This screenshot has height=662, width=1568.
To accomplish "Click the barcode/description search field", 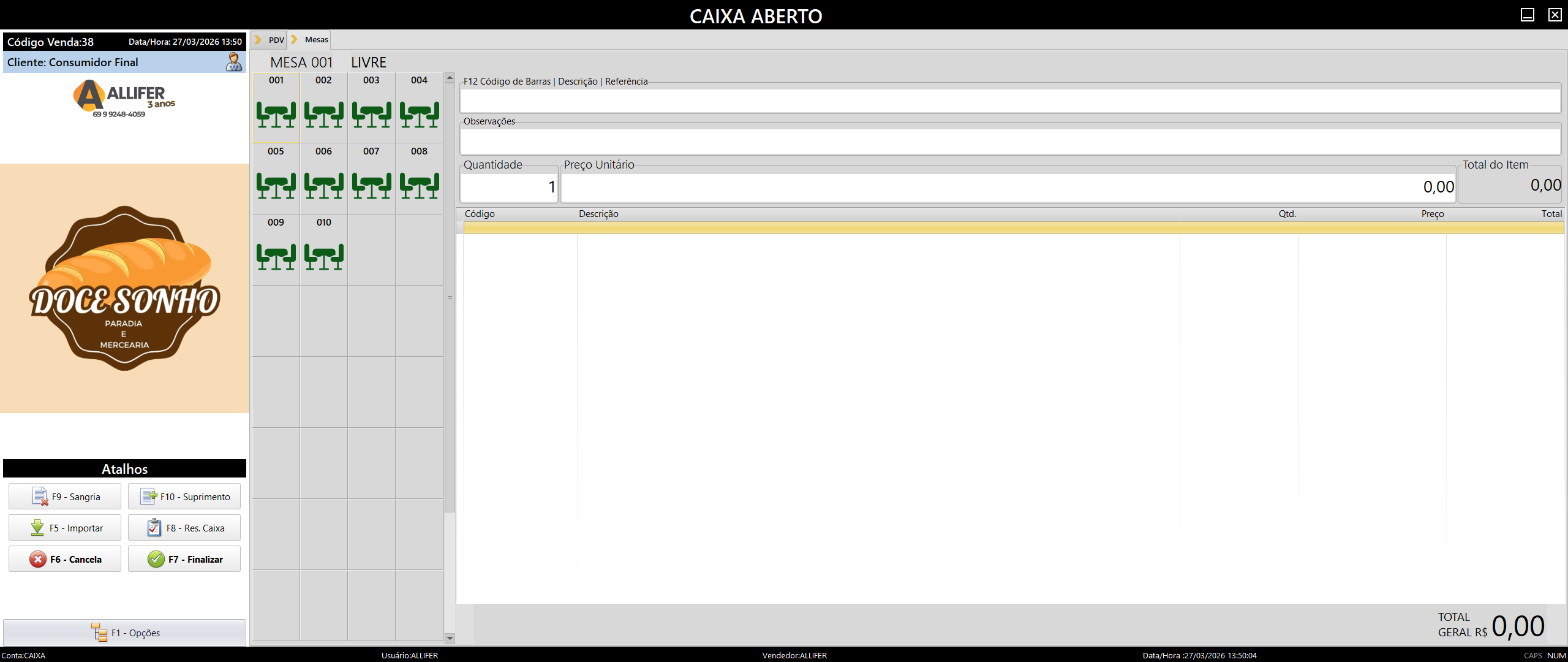I will click(x=1009, y=101).
